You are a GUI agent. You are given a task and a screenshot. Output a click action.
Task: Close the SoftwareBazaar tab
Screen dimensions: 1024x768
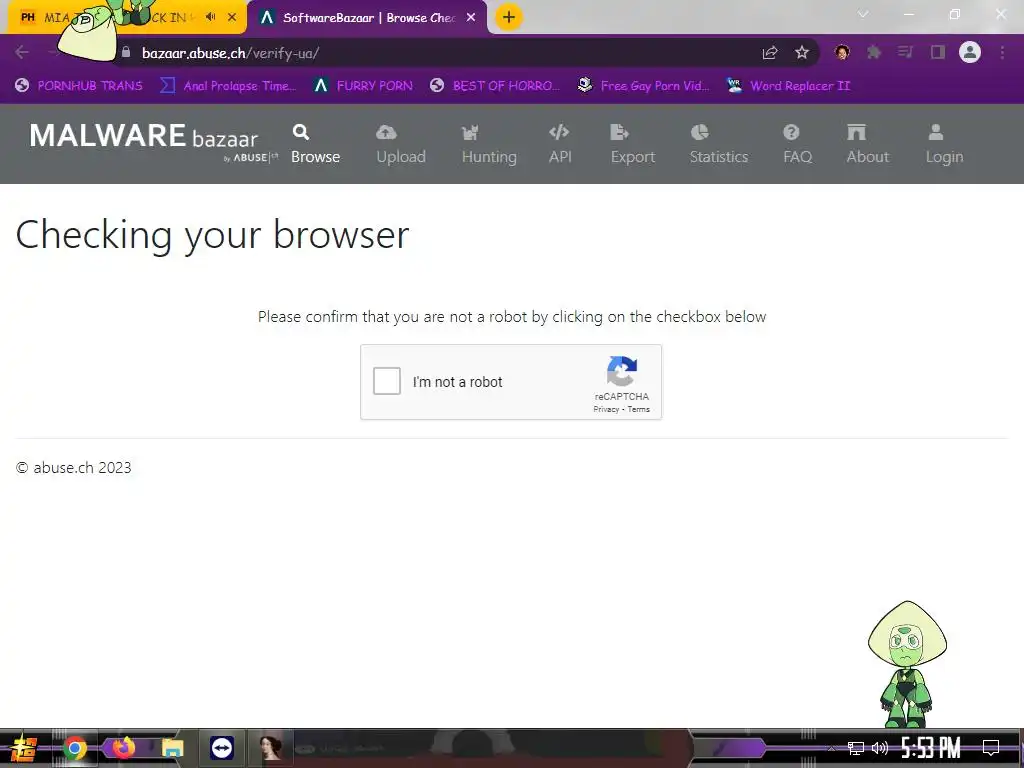(x=471, y=18)
